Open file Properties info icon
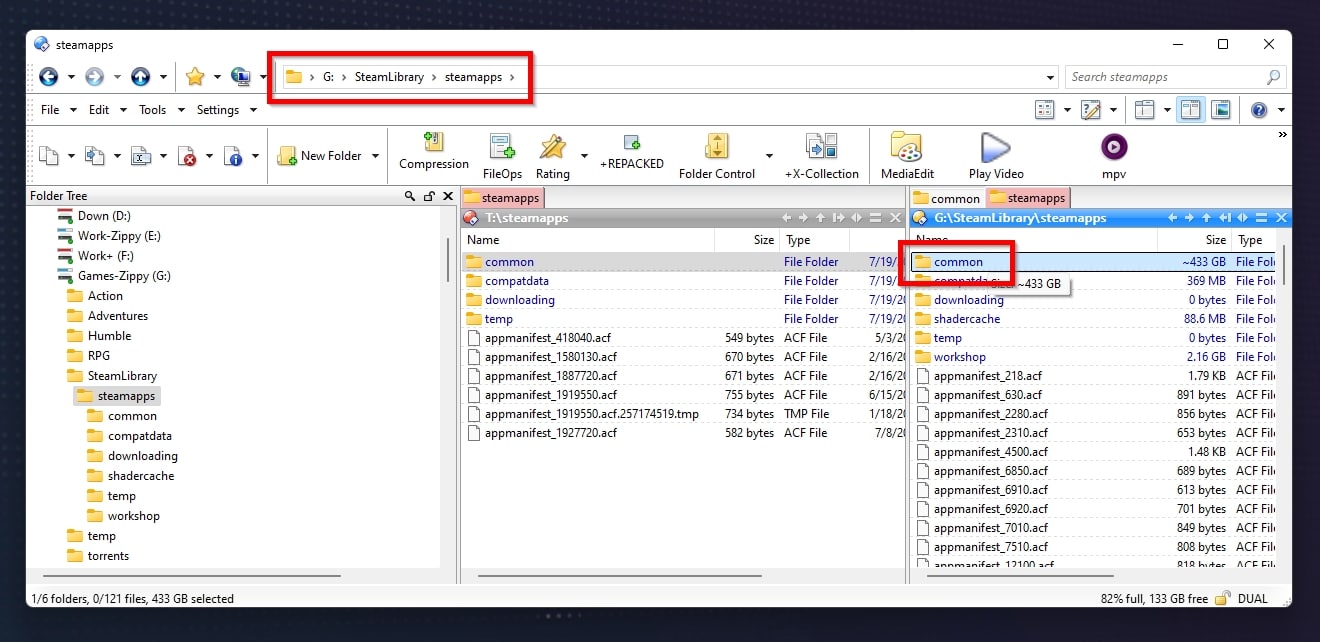 [x=233, y=155]
